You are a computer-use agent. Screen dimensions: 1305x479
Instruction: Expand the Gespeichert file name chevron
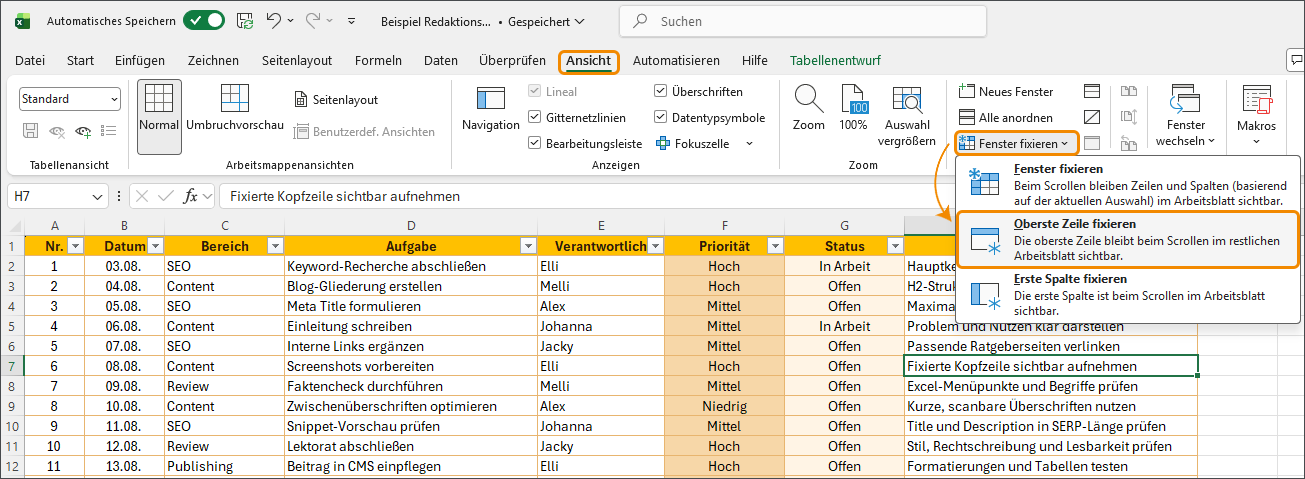pos(580,21)
